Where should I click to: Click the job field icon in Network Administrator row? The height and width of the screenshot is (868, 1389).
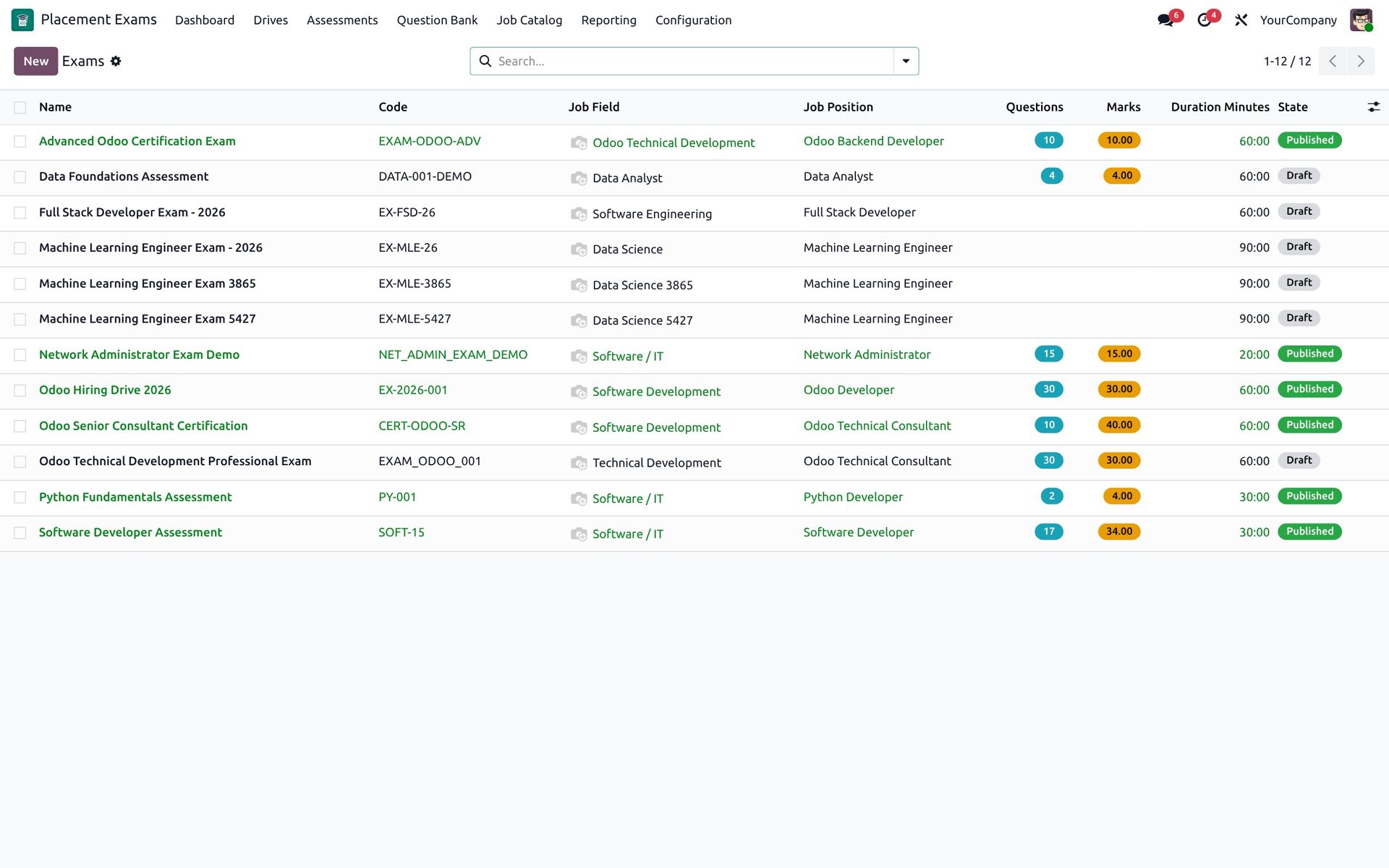pyautogui.click(x=579, y=357)
